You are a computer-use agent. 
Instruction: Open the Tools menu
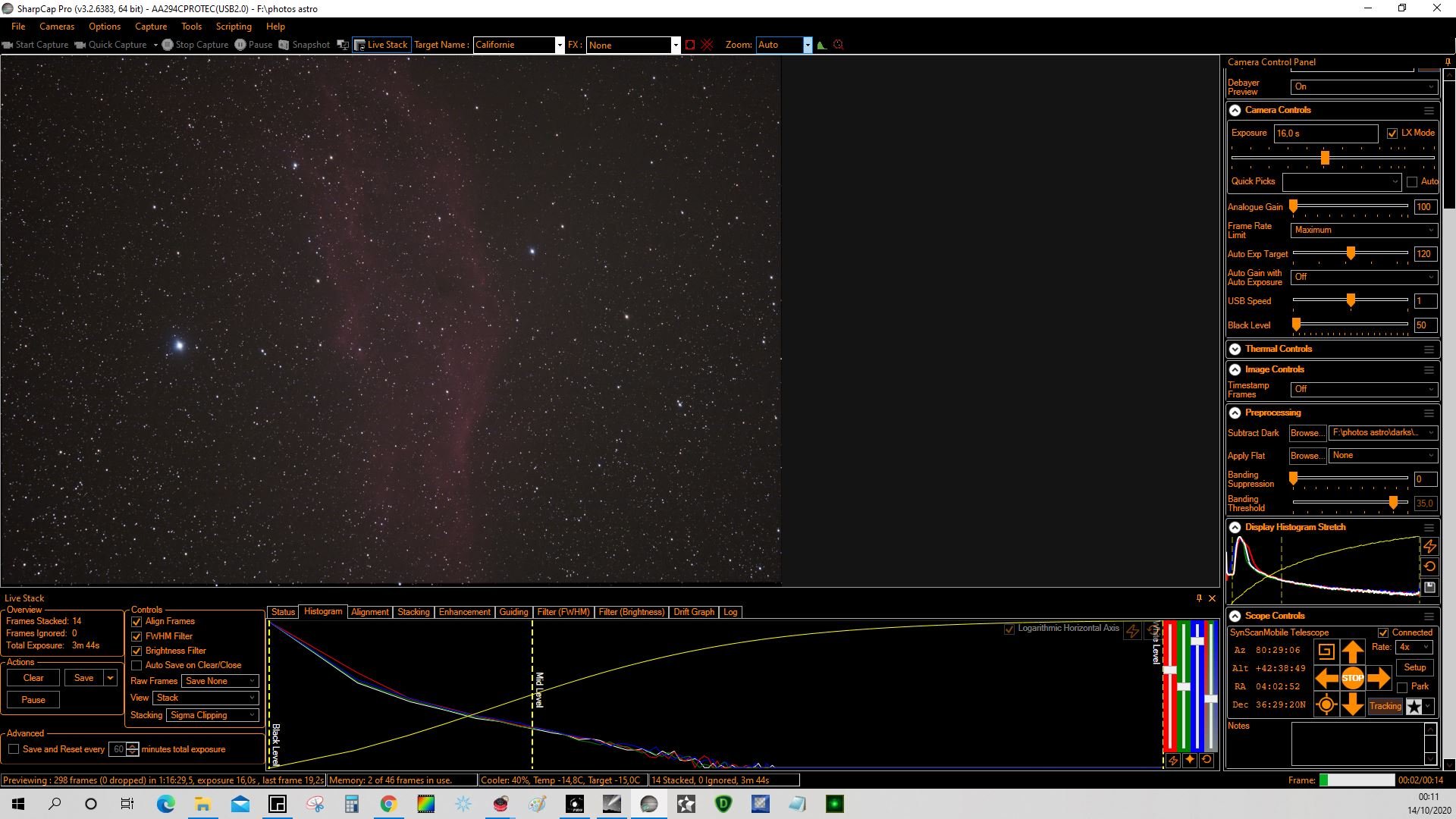coord(191,27)
